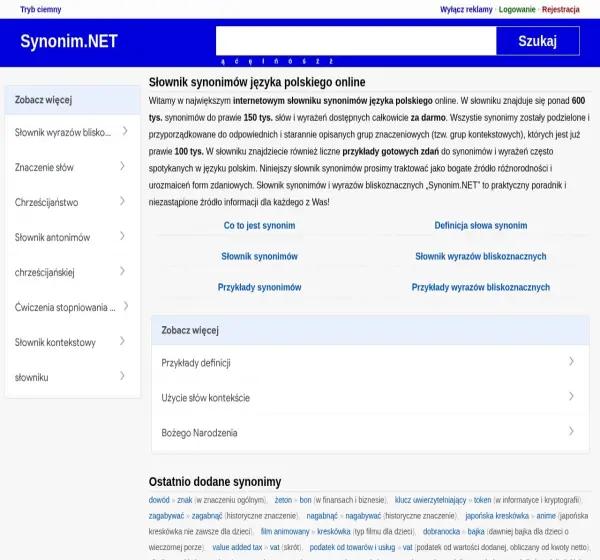Image resolution: width=600 pixels, height=560 pixels.
Task: Select Słownik kontekstowy sidebar item
Action: 73,342
